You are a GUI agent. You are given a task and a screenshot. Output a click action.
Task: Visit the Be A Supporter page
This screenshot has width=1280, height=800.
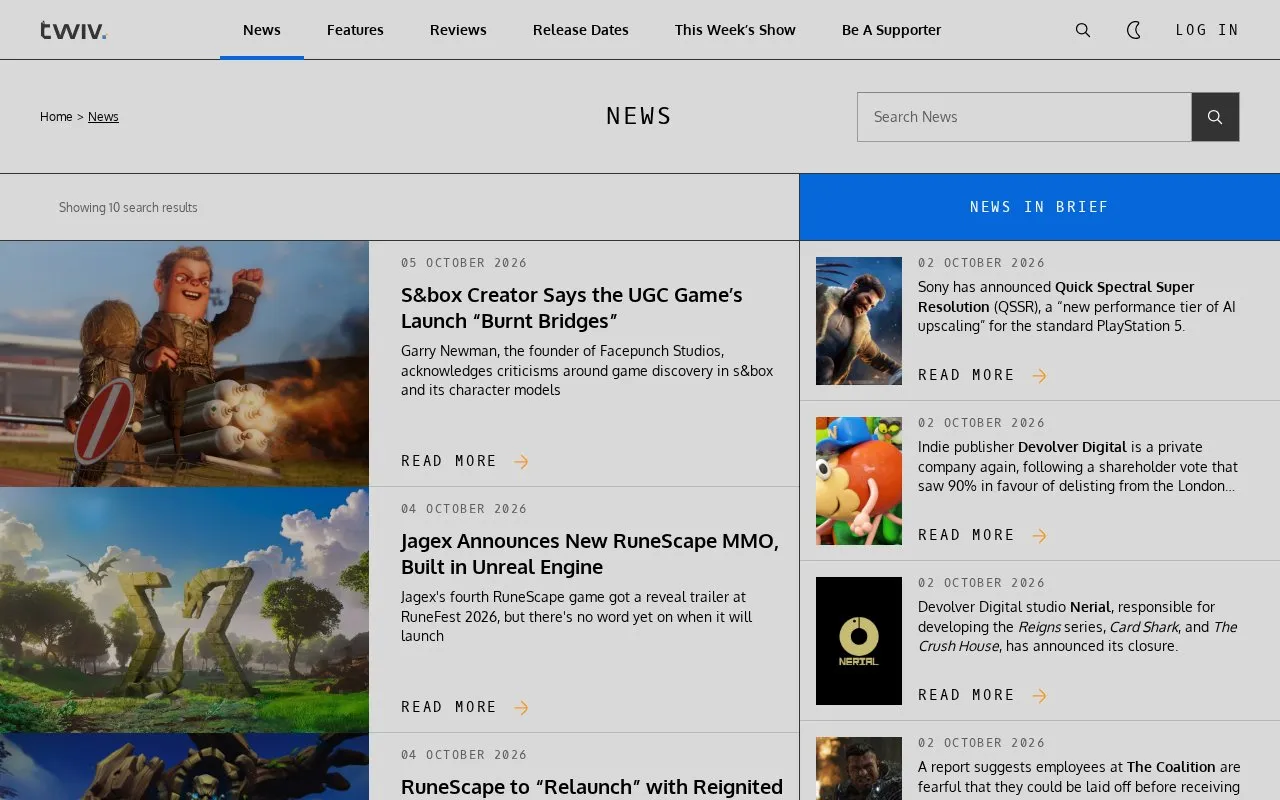click(891, 30)
